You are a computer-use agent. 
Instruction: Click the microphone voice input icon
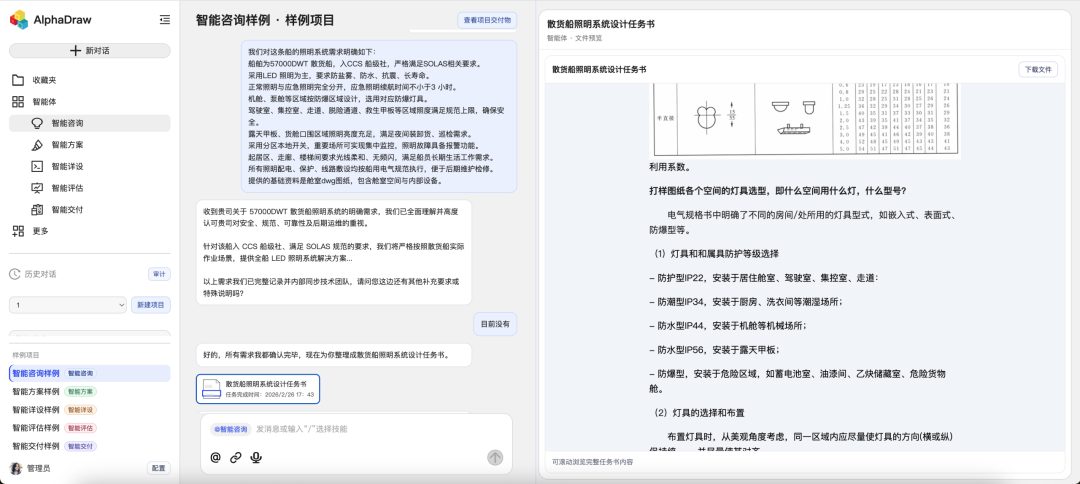256,457
